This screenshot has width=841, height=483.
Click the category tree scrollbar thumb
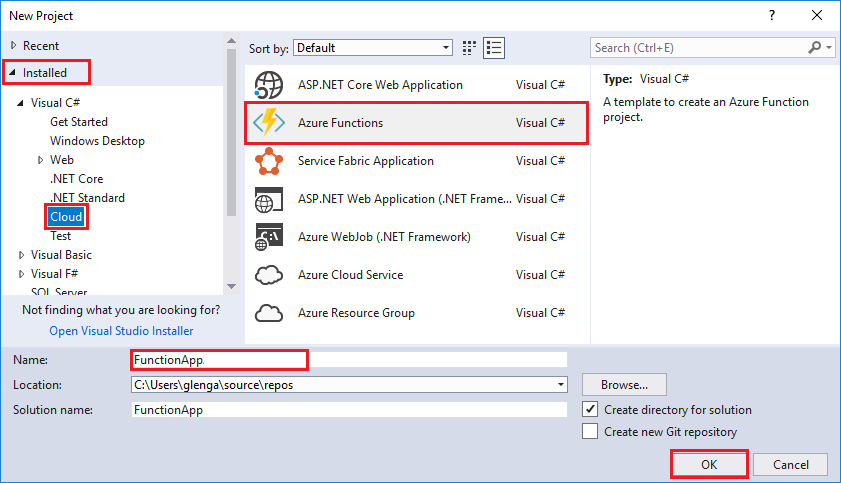(x=232, y=132)
